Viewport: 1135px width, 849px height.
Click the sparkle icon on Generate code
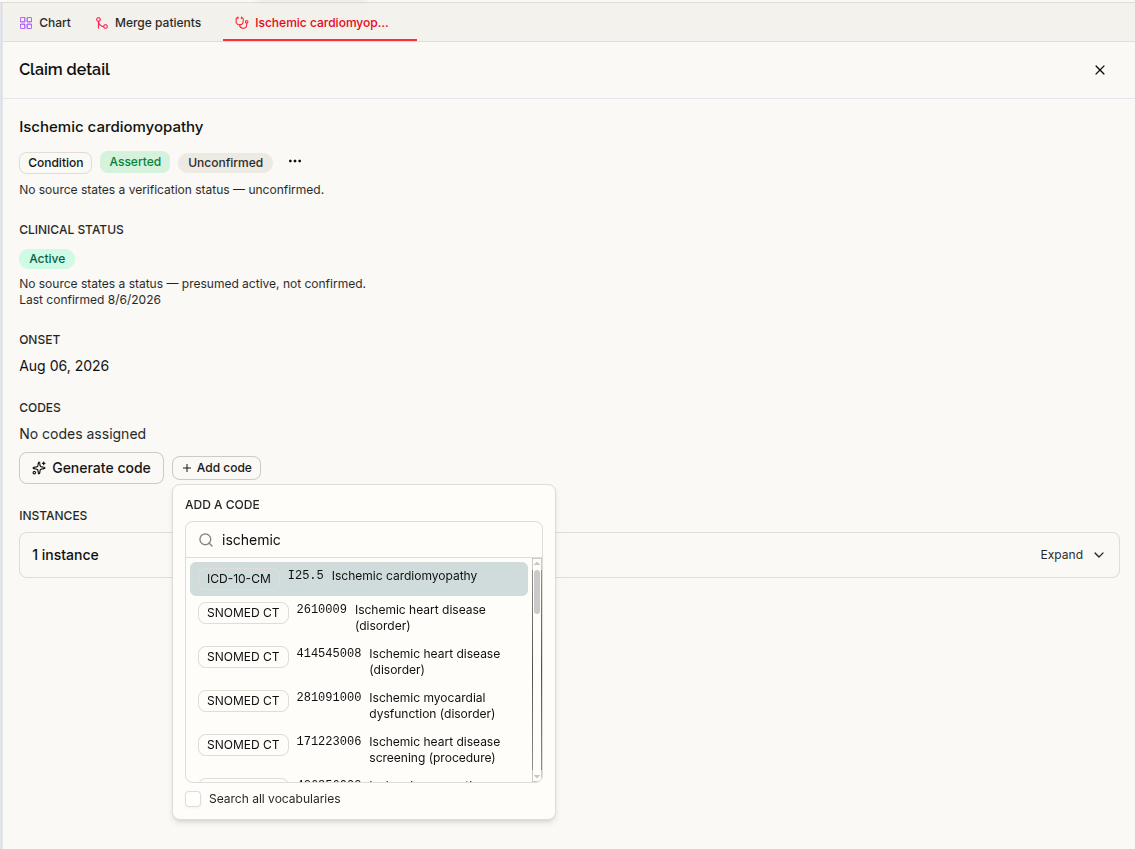[x=39, y=468]
